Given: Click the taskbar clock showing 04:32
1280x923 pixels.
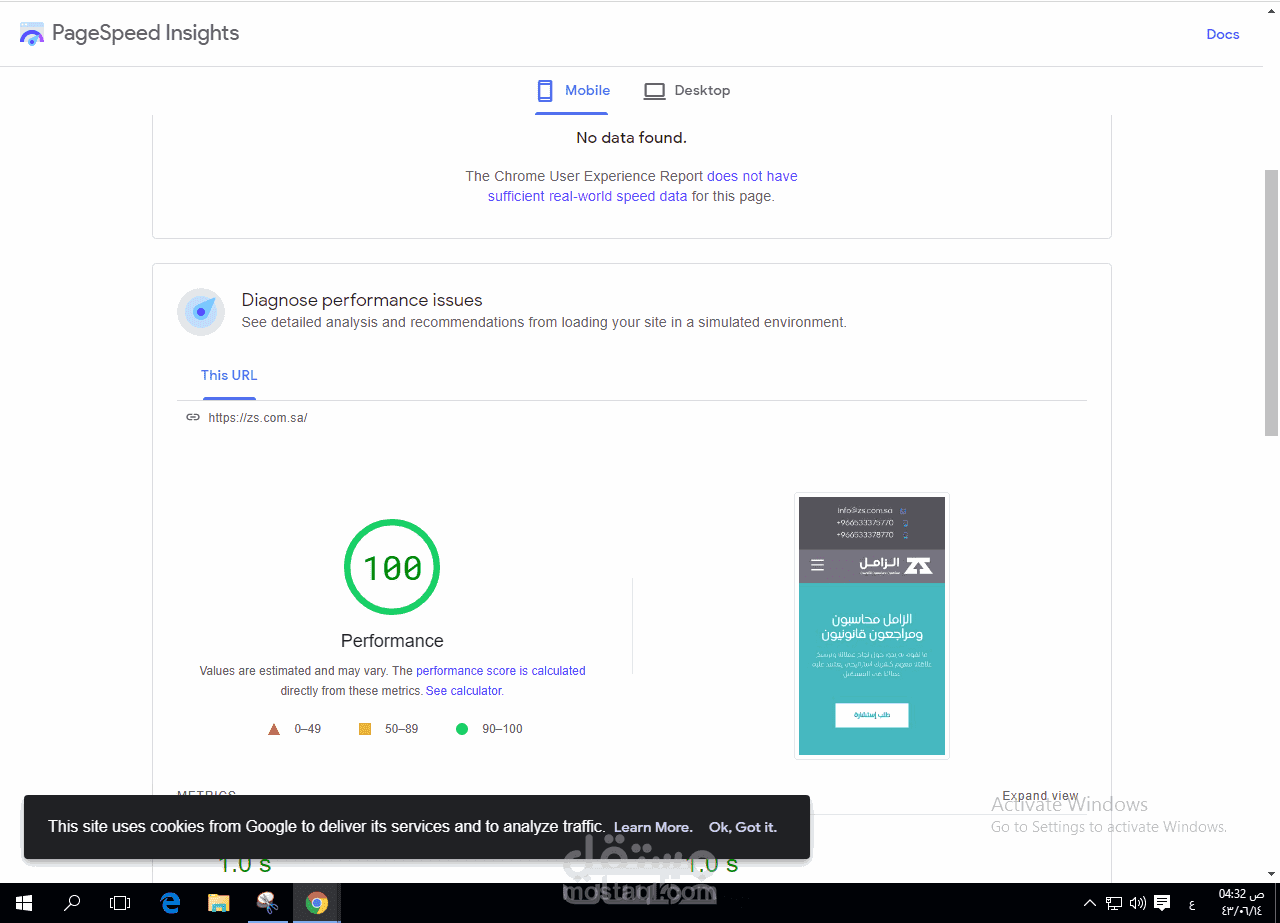Looking at the screenshot, I should point(1241,902).
